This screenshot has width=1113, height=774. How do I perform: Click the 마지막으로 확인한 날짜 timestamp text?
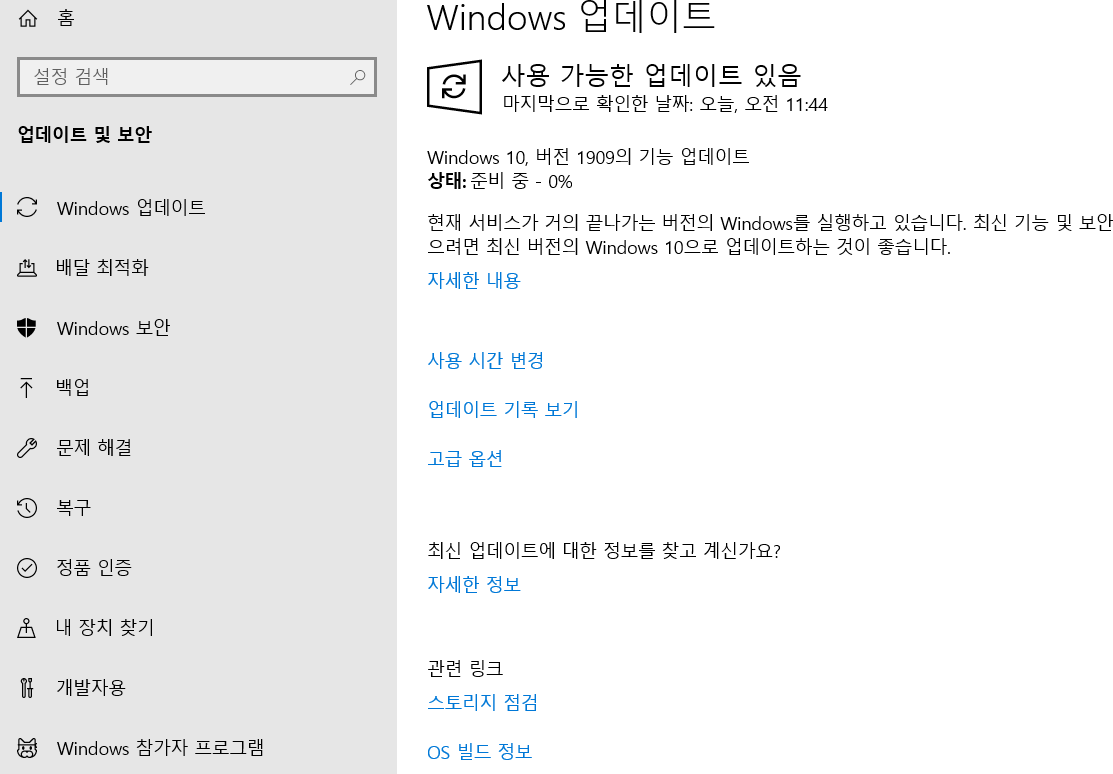[665, 104]
